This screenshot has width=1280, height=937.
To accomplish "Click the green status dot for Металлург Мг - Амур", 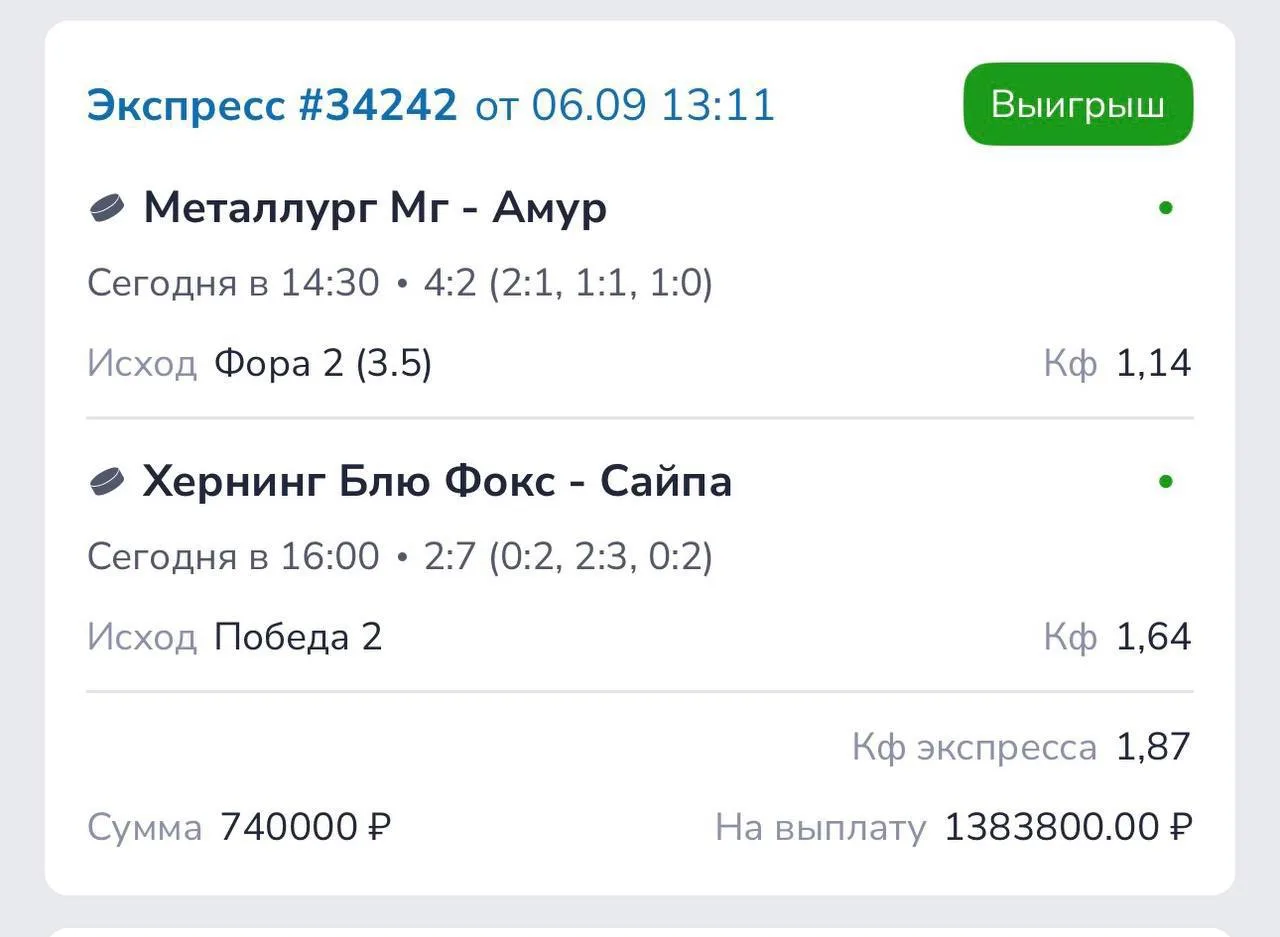I will coord(1165,209).
